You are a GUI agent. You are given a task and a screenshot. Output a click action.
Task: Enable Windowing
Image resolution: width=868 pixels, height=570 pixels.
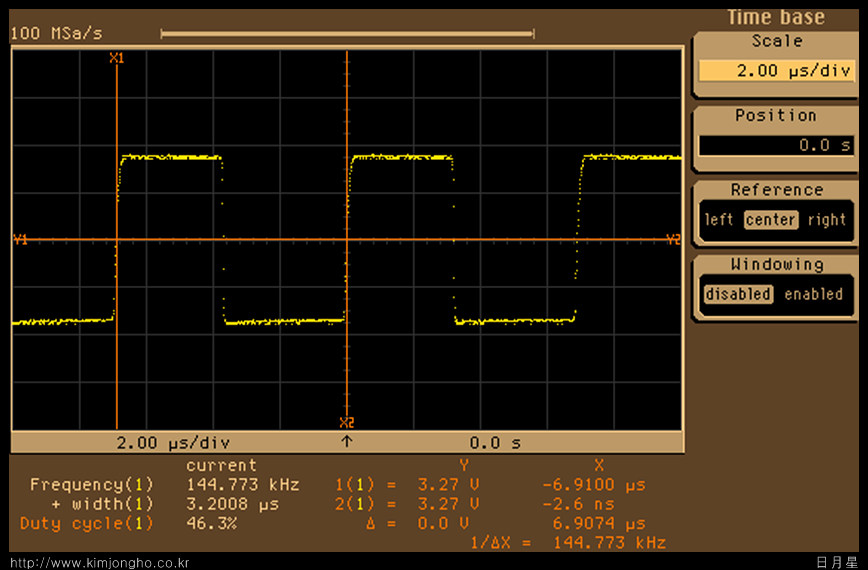(813, 294)
